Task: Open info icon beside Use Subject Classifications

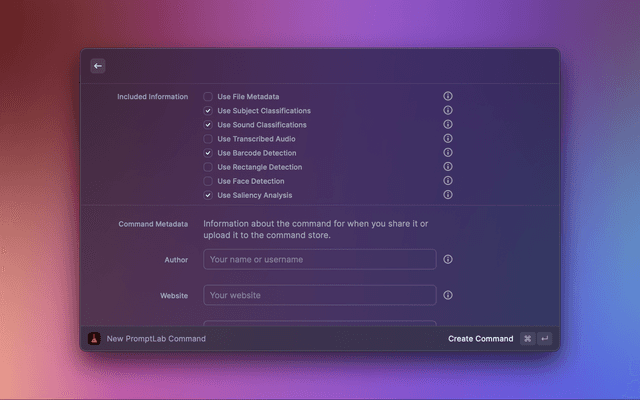Action: [x=448, y=111]
